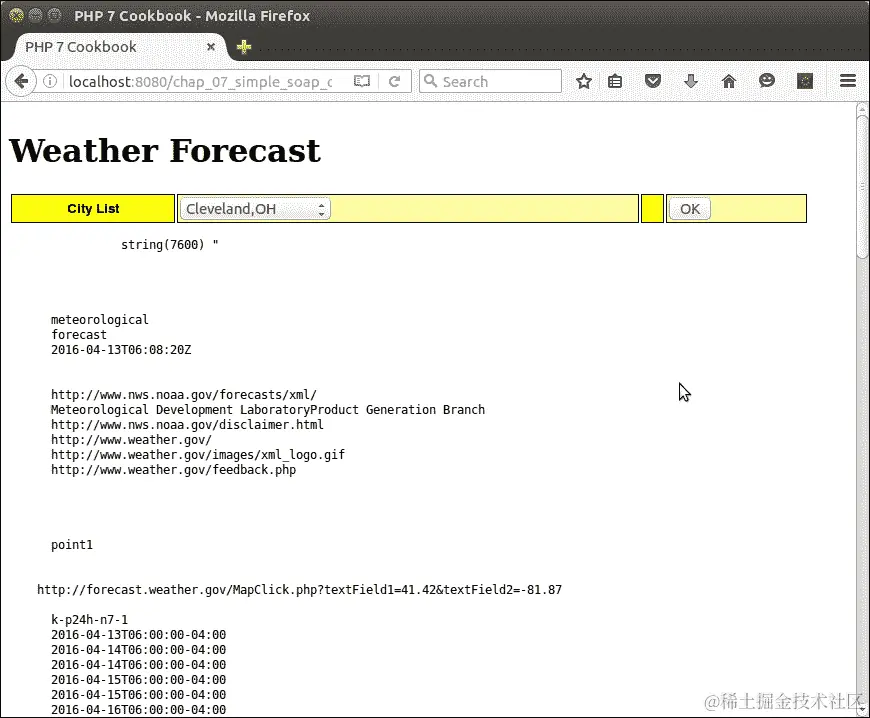Image resolution: width=870 pixels, height=718 pixels.
Task: Click the weather.gov/feedback.php text
Action: click(174, 469)
